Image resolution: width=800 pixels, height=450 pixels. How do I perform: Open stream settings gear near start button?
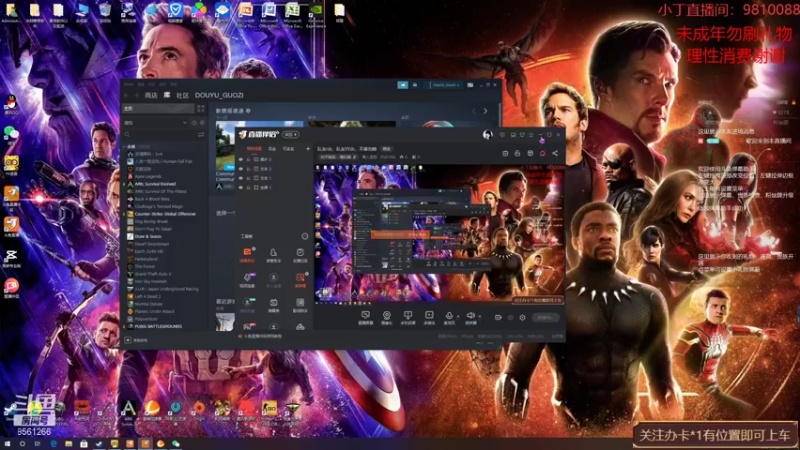522,317
